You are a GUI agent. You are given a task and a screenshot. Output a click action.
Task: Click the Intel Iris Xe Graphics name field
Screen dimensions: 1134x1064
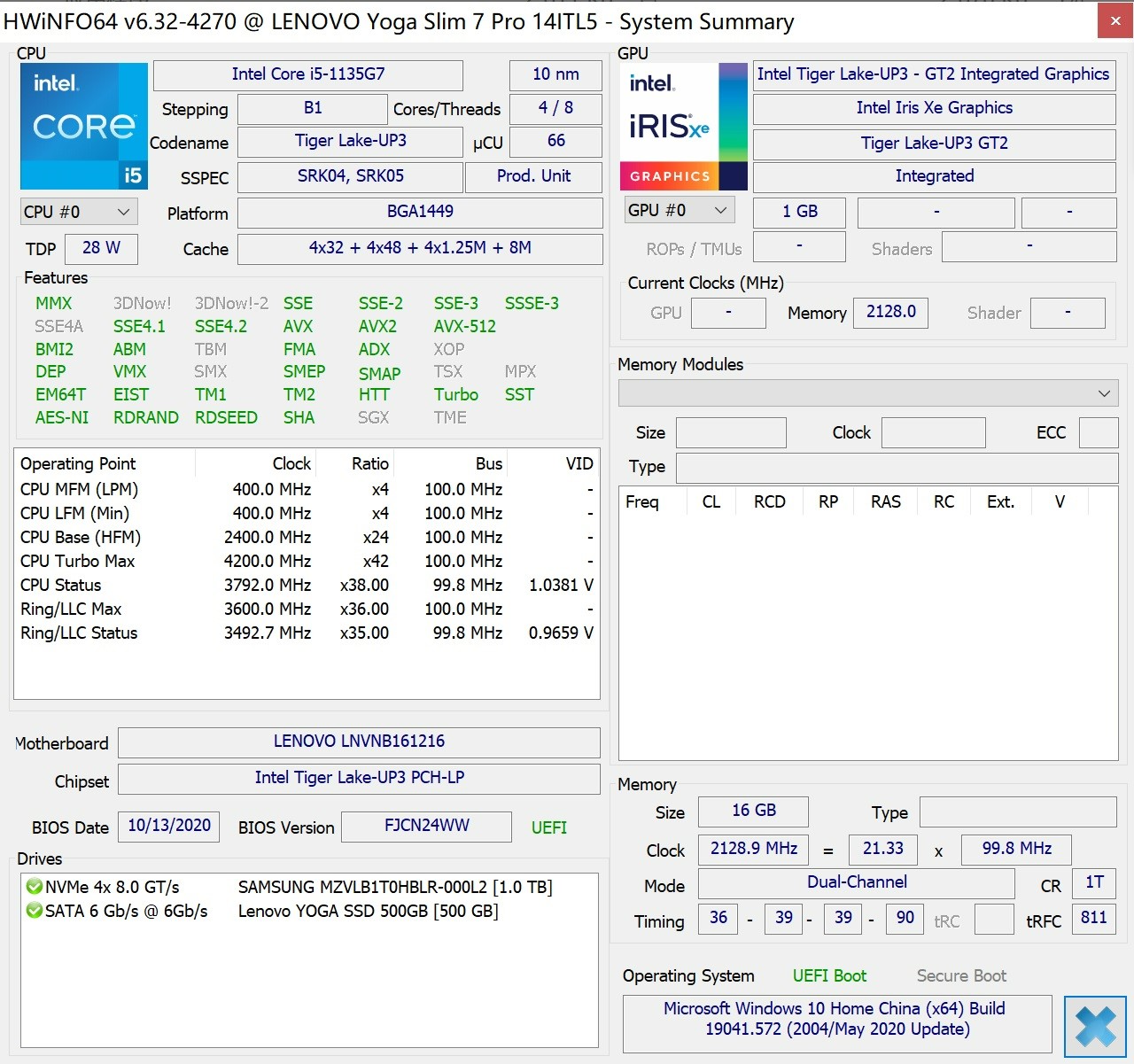click(934, 108)
